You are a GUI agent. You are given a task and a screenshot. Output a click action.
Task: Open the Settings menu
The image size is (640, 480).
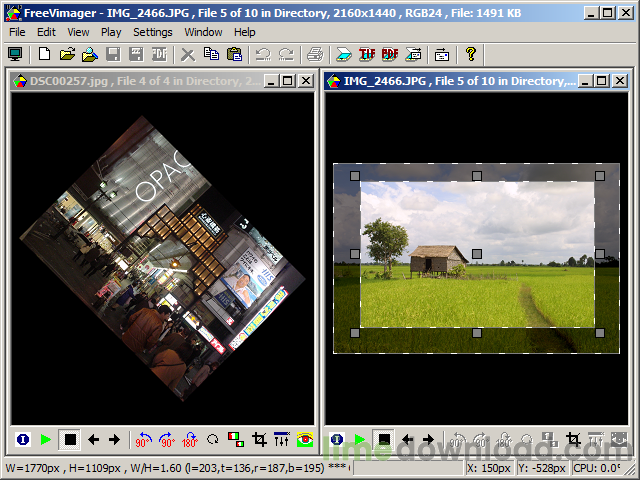click(x=152, y=32)
